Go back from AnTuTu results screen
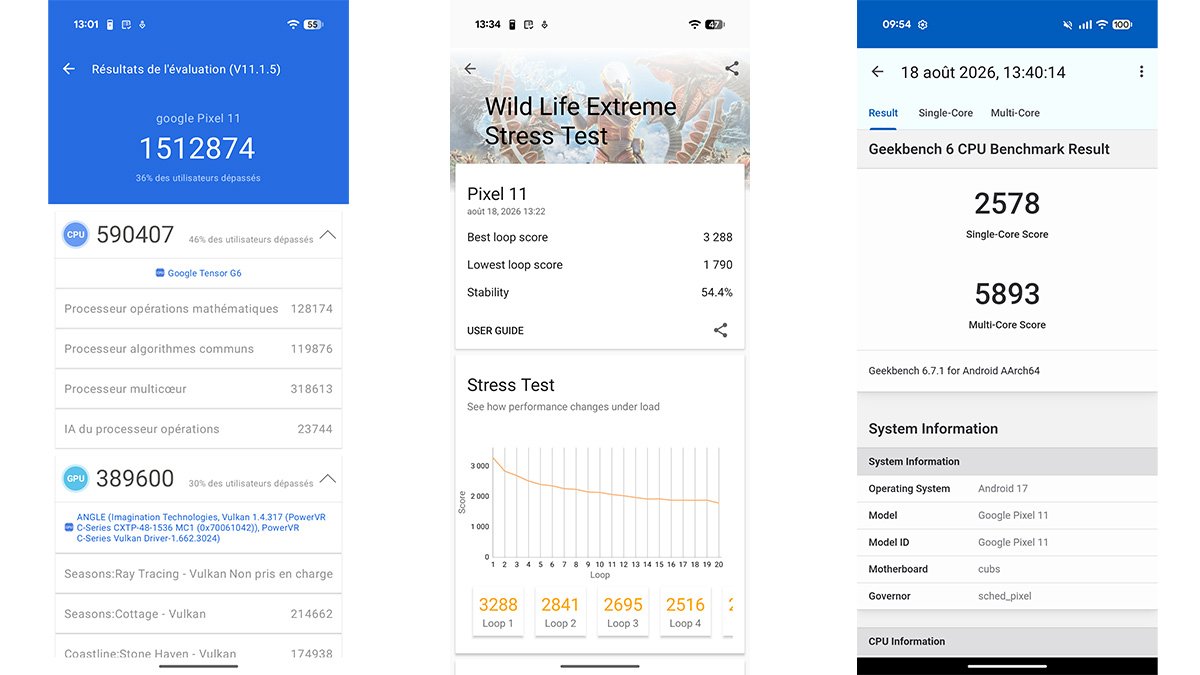 69,69
